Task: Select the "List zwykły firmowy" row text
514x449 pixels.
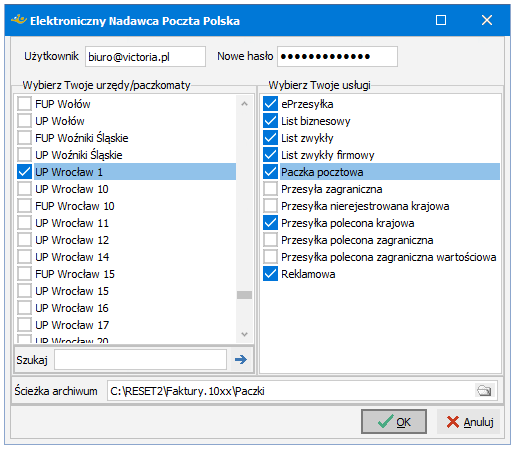Action: click(328, 155)
